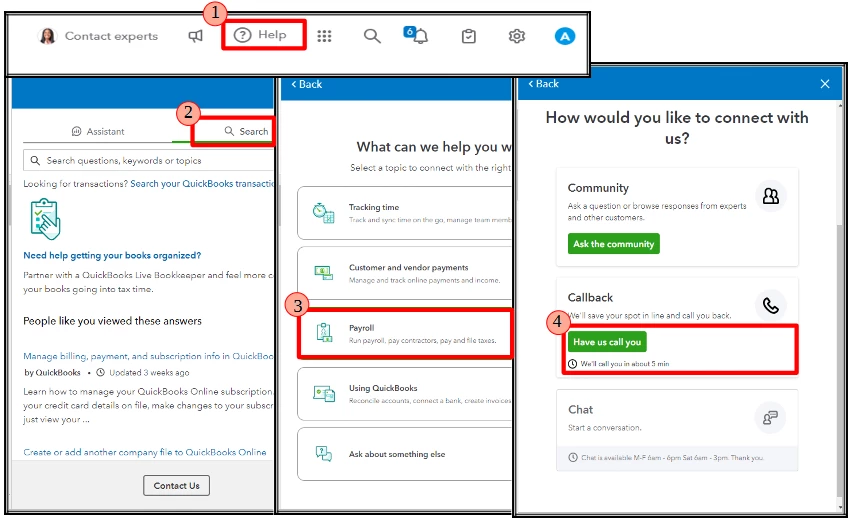Switch to the Assistant tab
The width and height of the screenshot is (851, 521).
tap(98, 131)
